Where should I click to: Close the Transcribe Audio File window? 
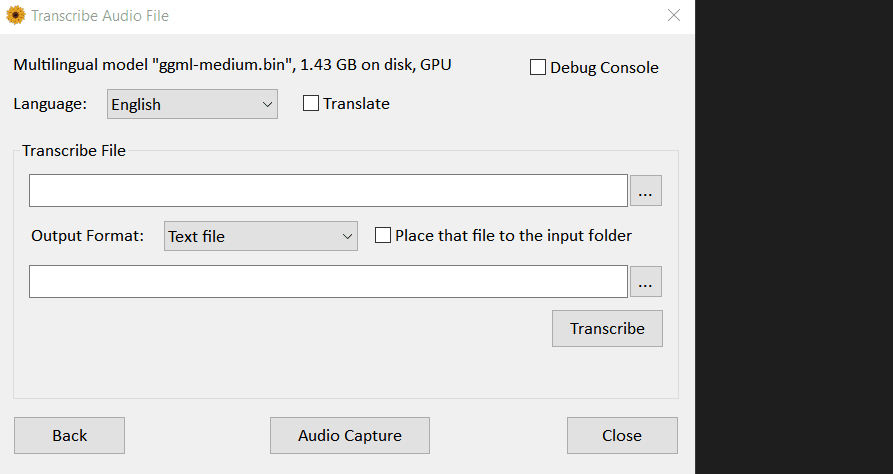pos(673,16)
